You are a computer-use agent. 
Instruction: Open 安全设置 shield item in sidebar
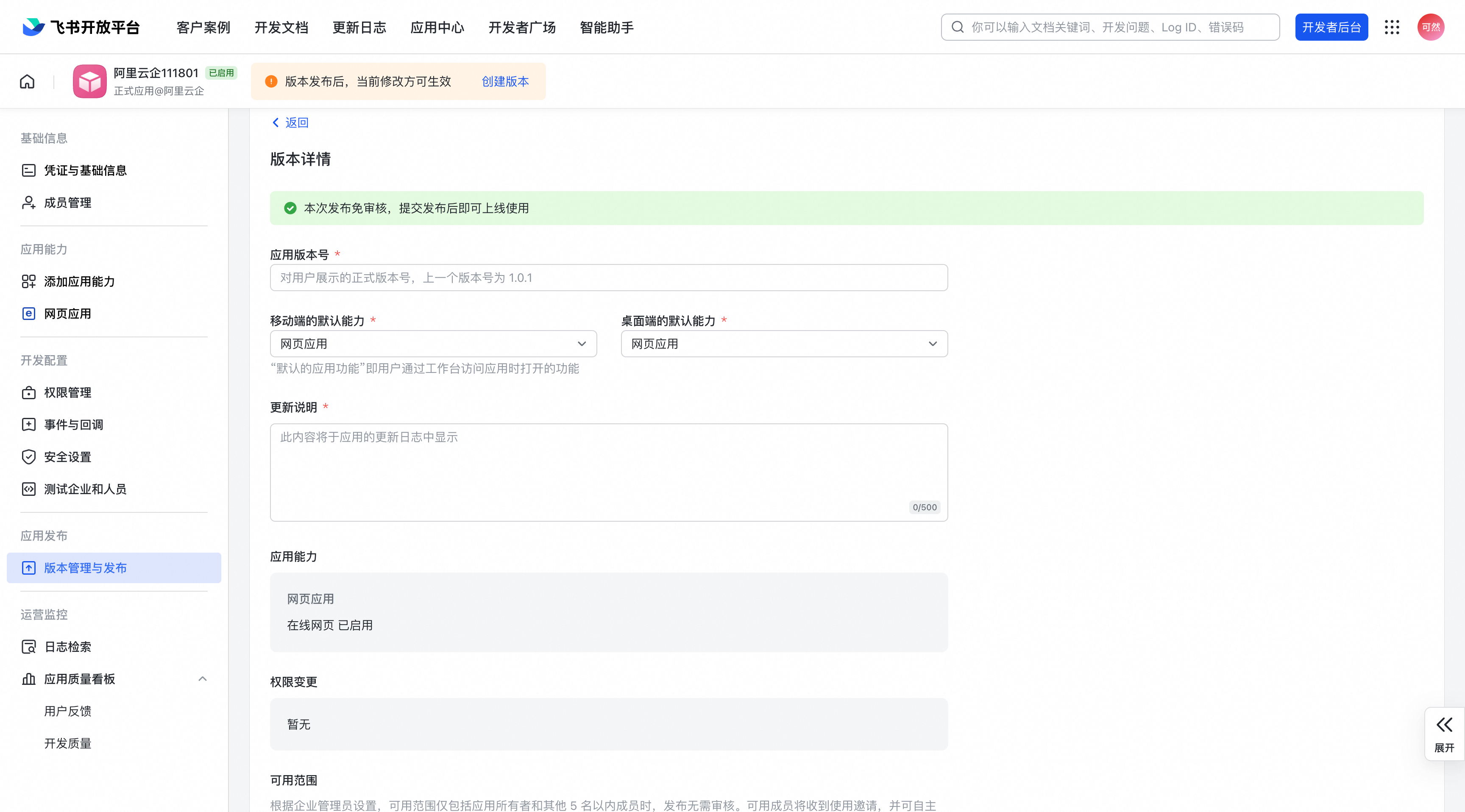click(68, 456)
